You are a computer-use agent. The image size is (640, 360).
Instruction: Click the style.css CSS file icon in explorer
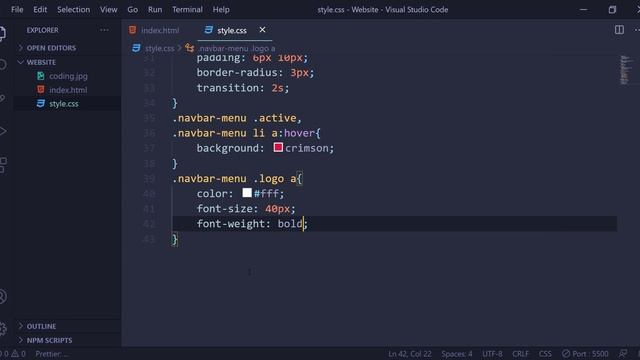pyautogui.click(x=41, y=103)
